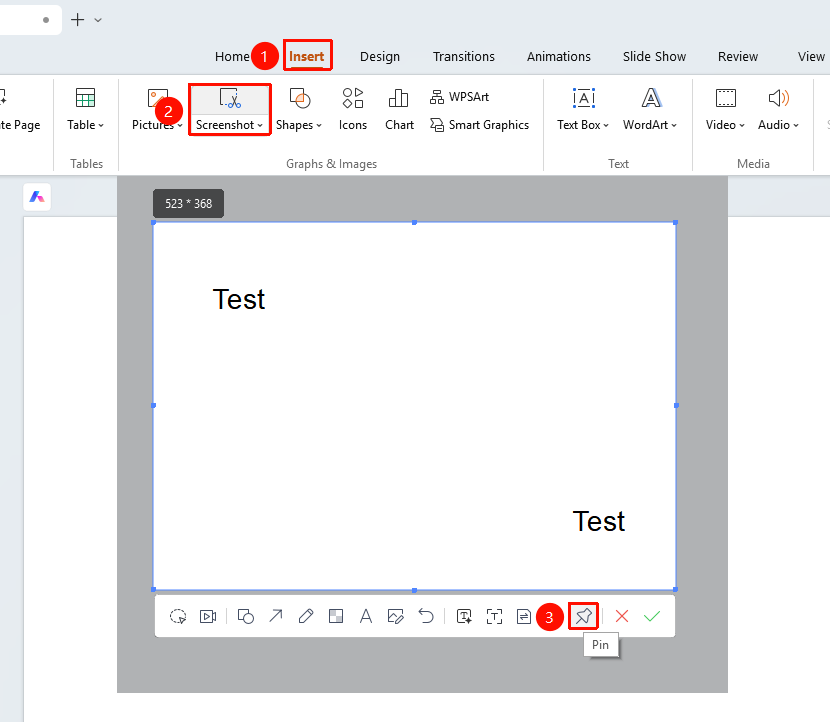Insert Icons from the ribbon
Image resolution: width=830 pixels, height=722 pixels.
[353, 110]
